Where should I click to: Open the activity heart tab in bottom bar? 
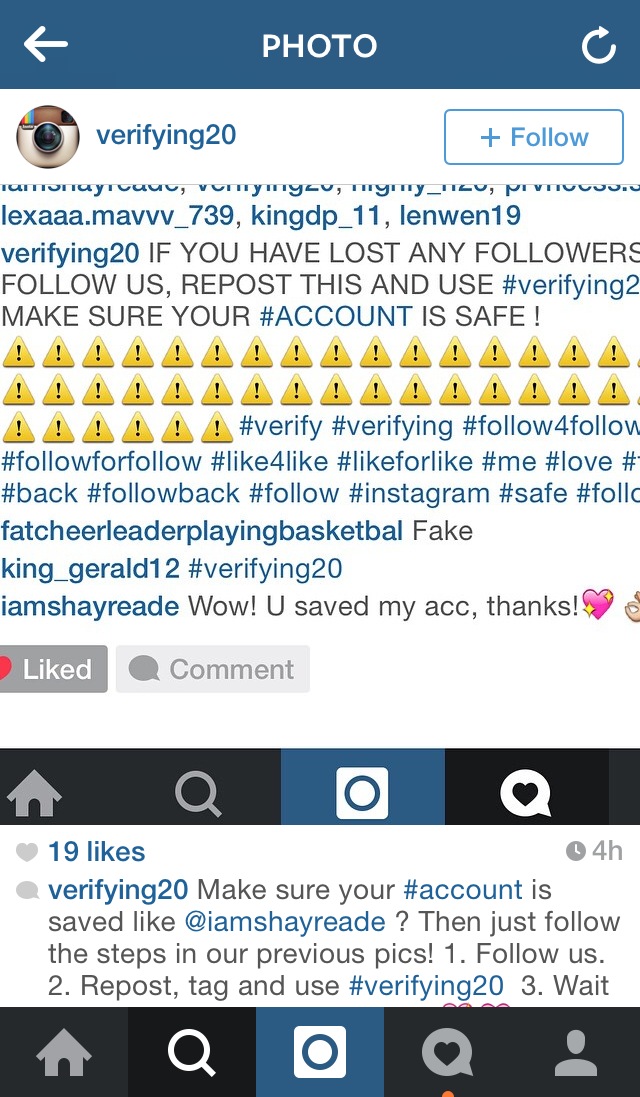[448, 1052]
